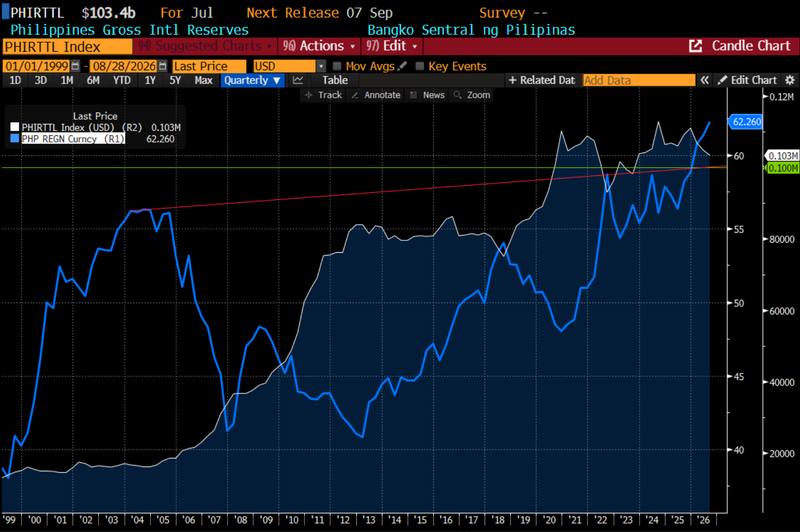Enable the Key Events checkbox
This screenshot has width=800, height=532.
(419, 66)
